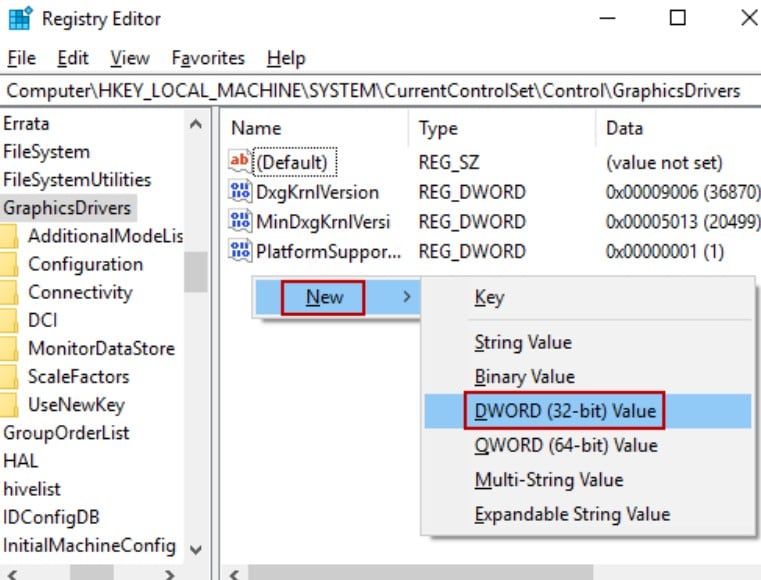Click the Data column header
The width and height of the screenshot is (761, 580).
click(624, 129)
